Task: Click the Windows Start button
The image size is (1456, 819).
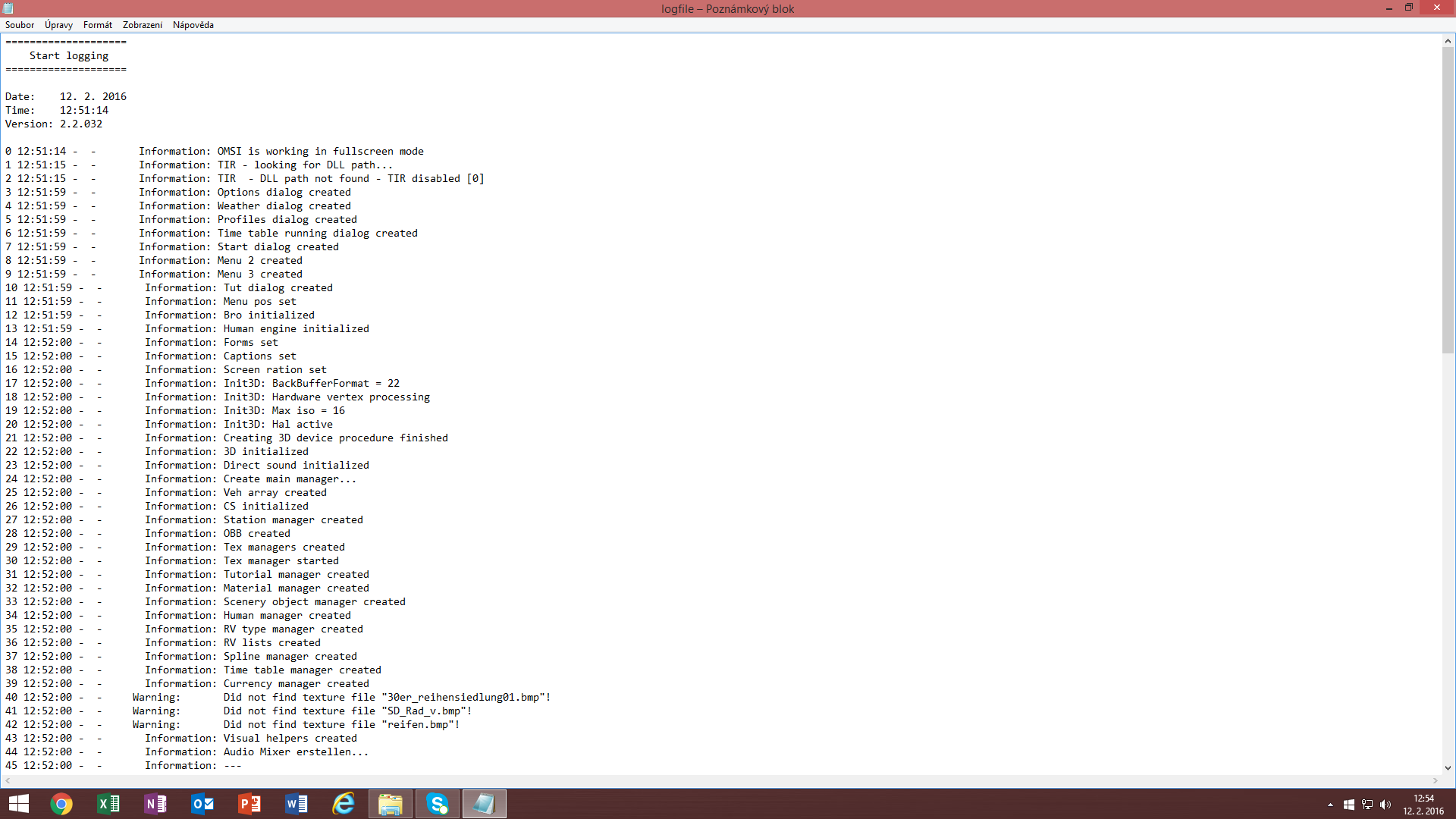Action: tap(19, 804)
